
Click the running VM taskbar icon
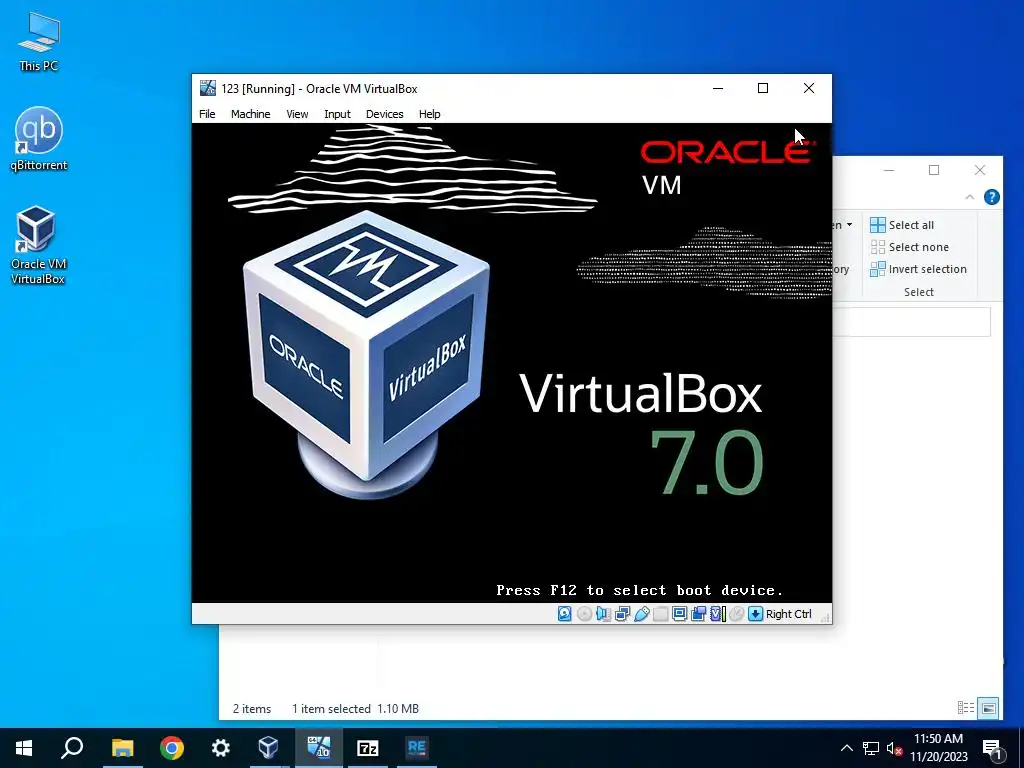319,748
